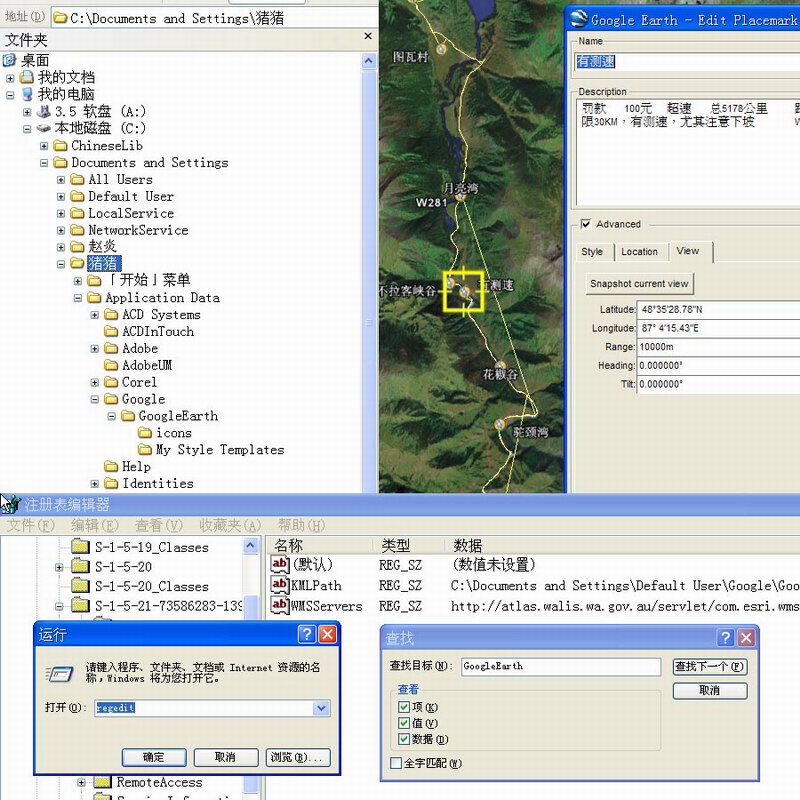
Task: Click the Registry Editor title bar icon
Action: pyautogui.click(x=11, y=504)
